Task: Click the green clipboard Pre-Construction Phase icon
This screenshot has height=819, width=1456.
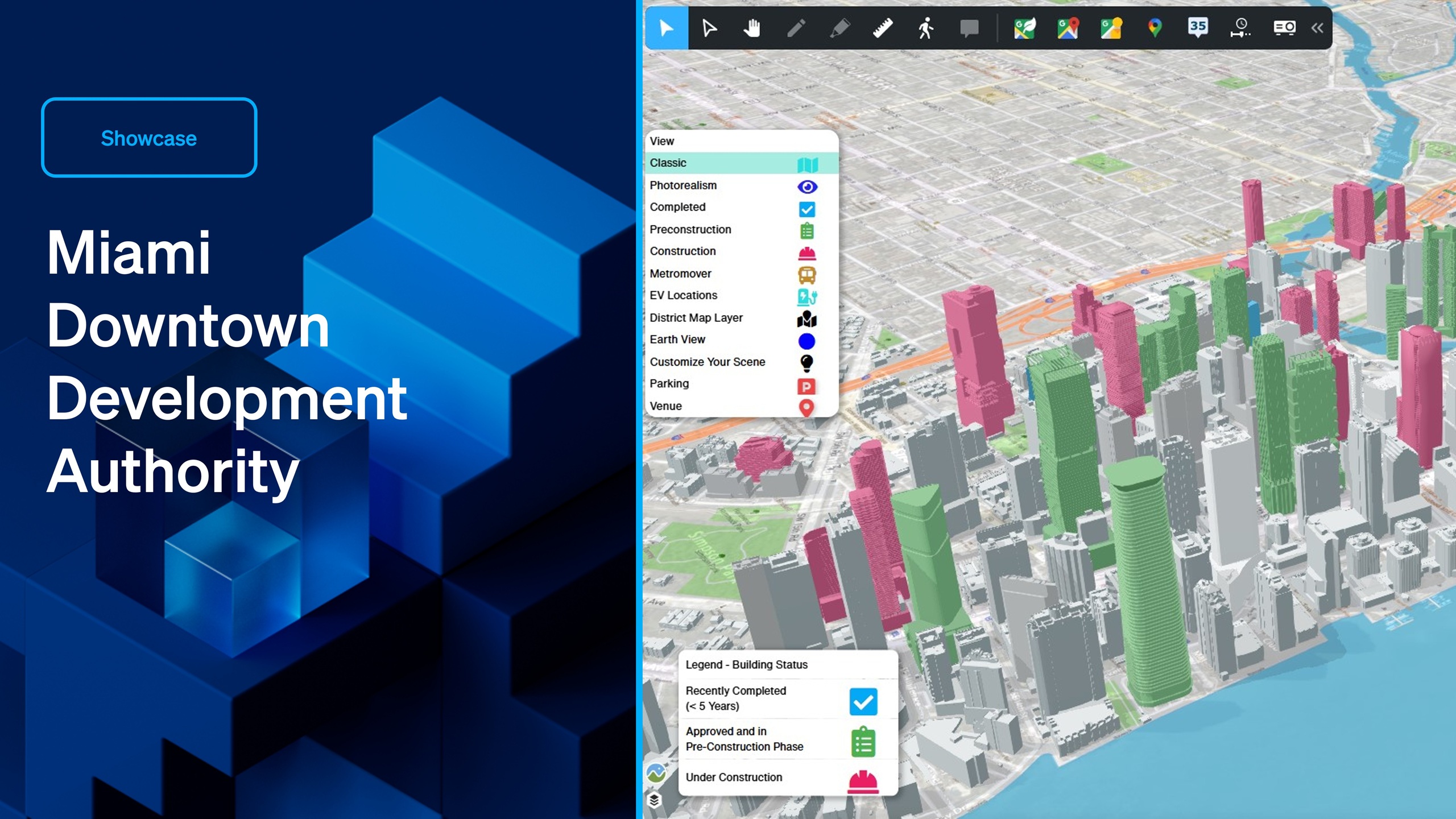Action: tap(863, 742)
